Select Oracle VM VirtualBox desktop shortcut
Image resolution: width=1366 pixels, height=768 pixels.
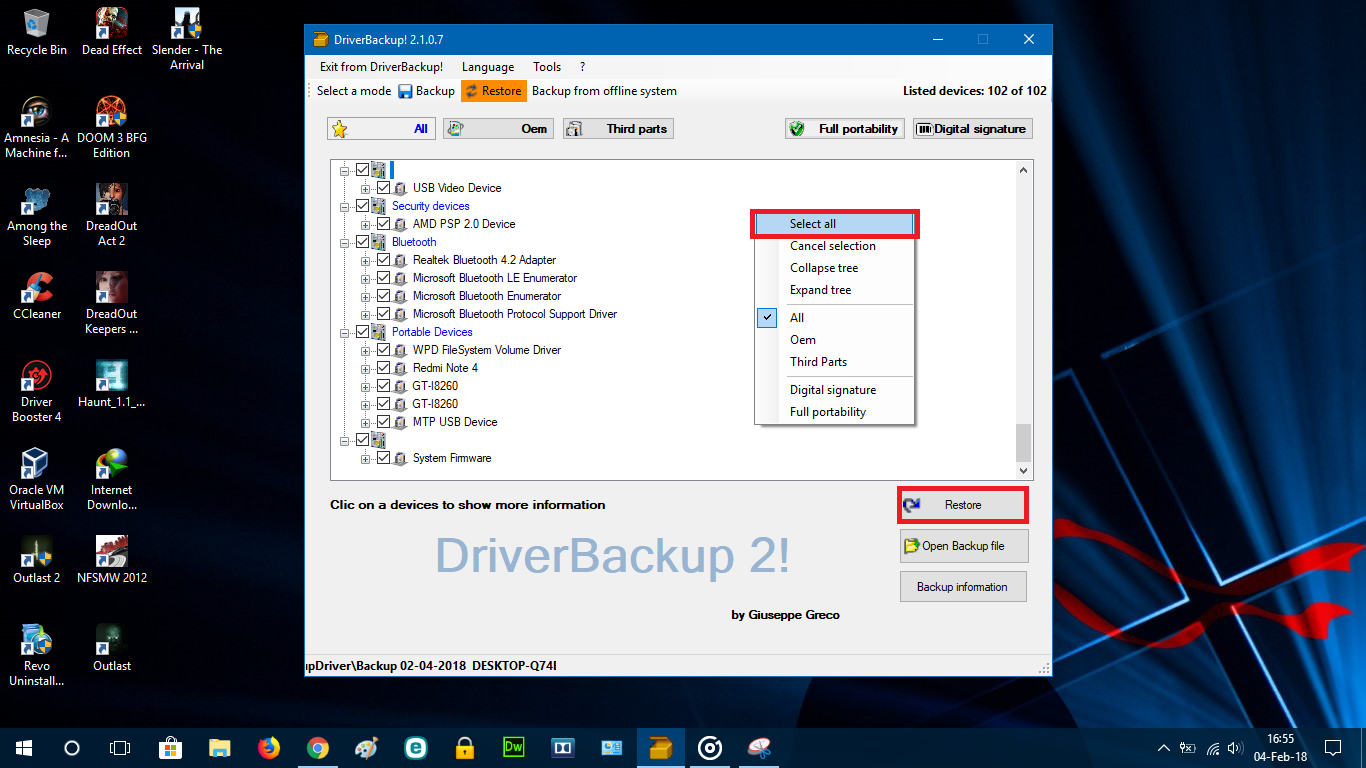37,480
